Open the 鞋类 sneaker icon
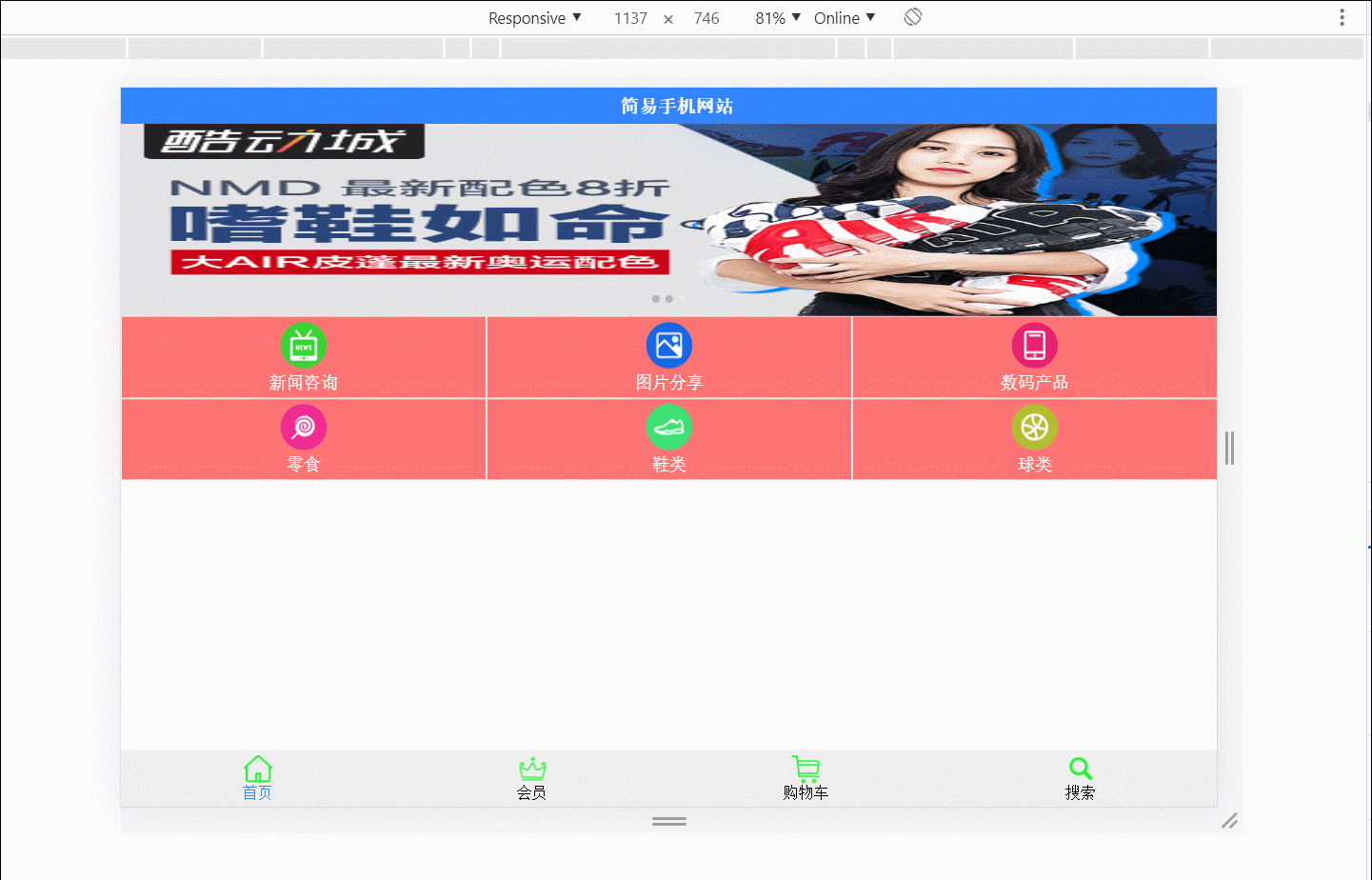Screen dimensions: 1372x880 point(669,428)
